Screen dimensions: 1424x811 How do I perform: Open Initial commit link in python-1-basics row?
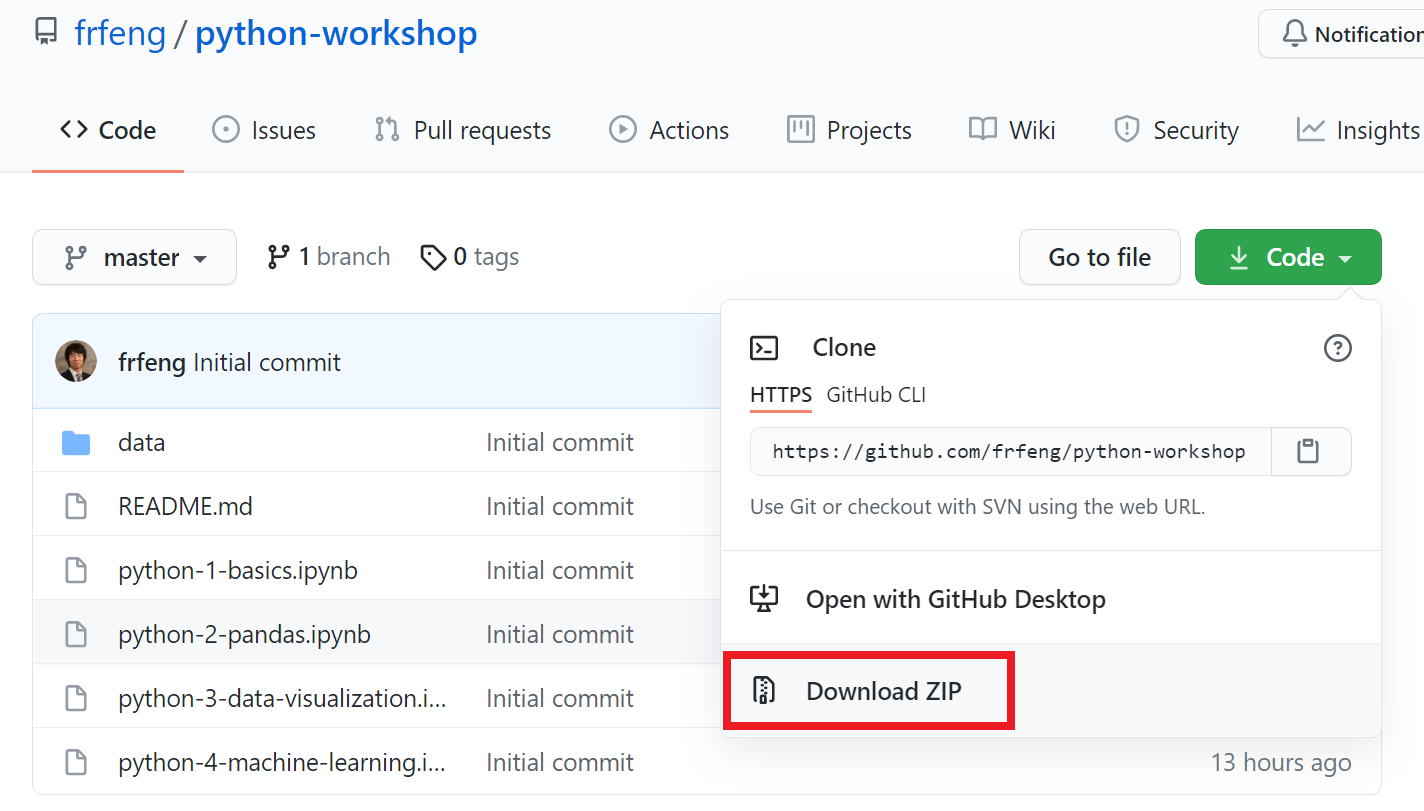click(560, 570)
